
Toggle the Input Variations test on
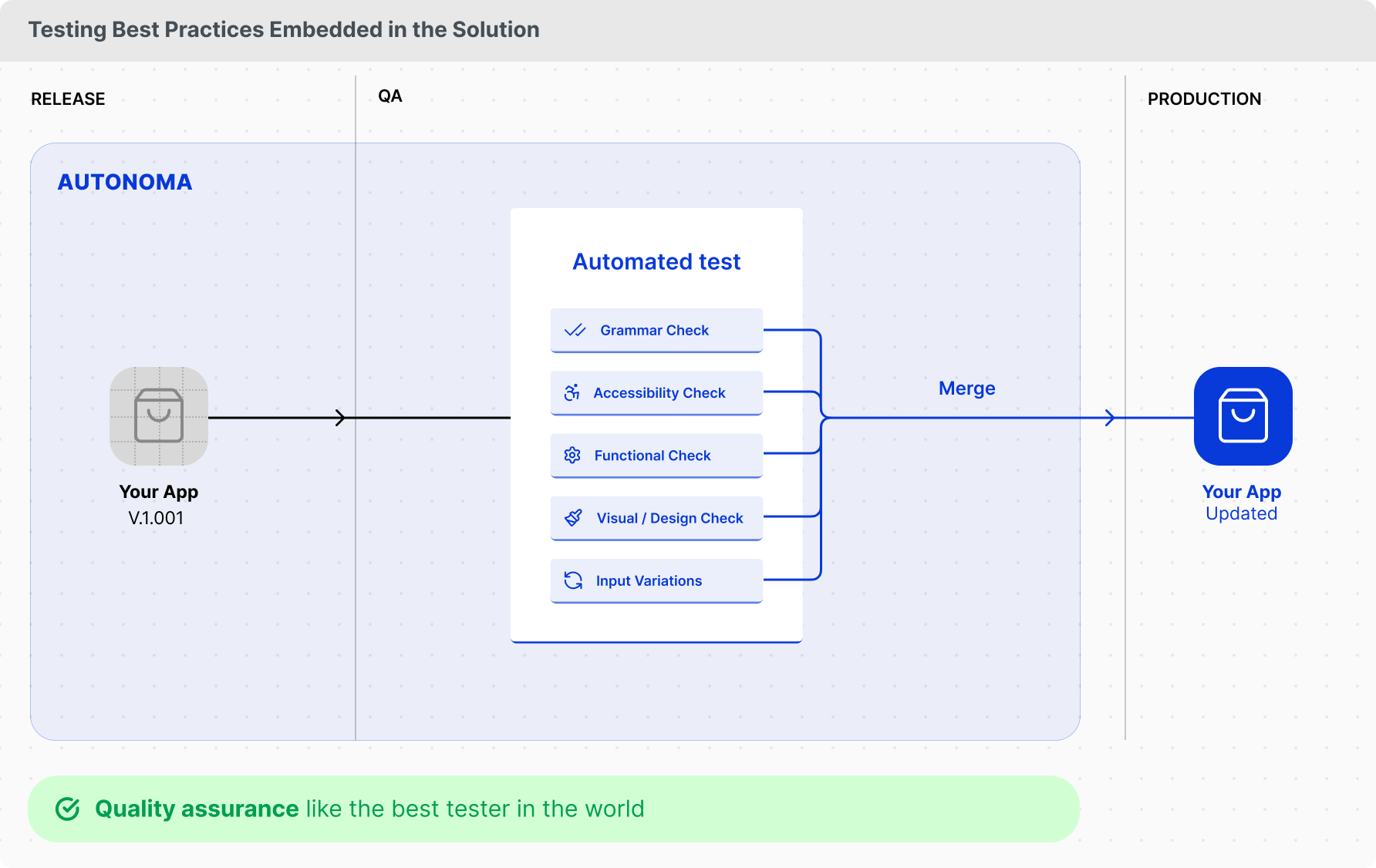[x=656, y=580]
